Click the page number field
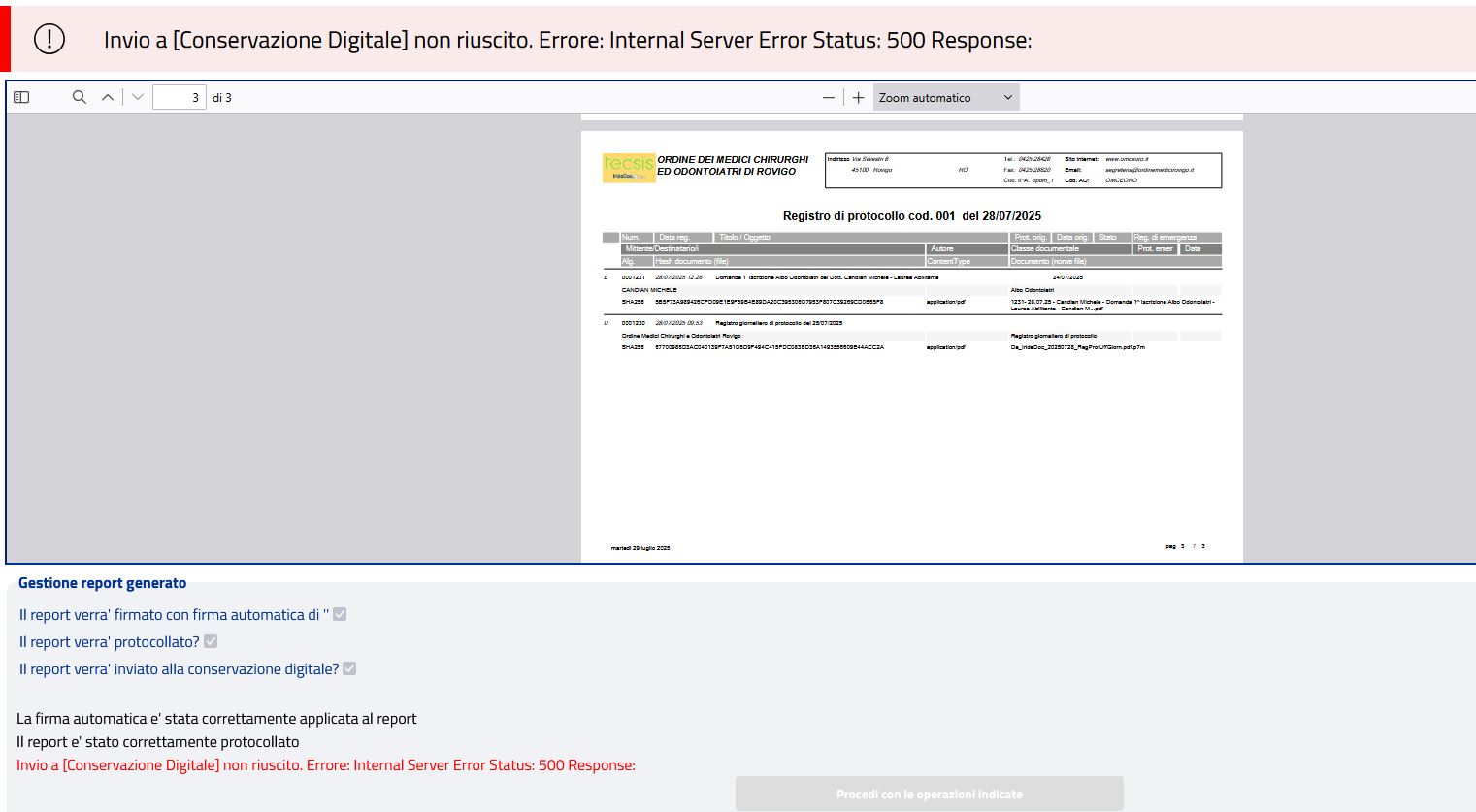This screenshot has width=1476, height=812. pyautogui.click(x=180, y=97)
